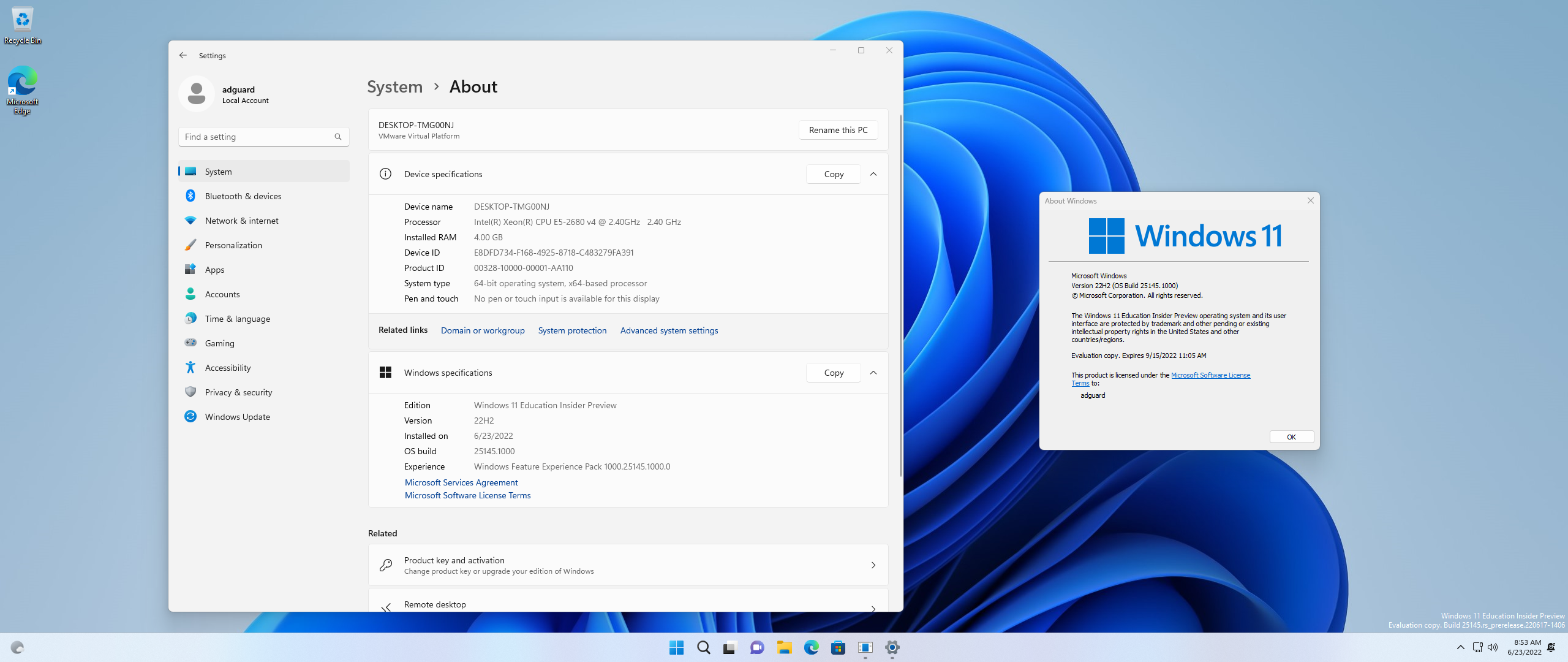Open Advanced system settings link
The image size is (1568, 662).
(669, 330)
